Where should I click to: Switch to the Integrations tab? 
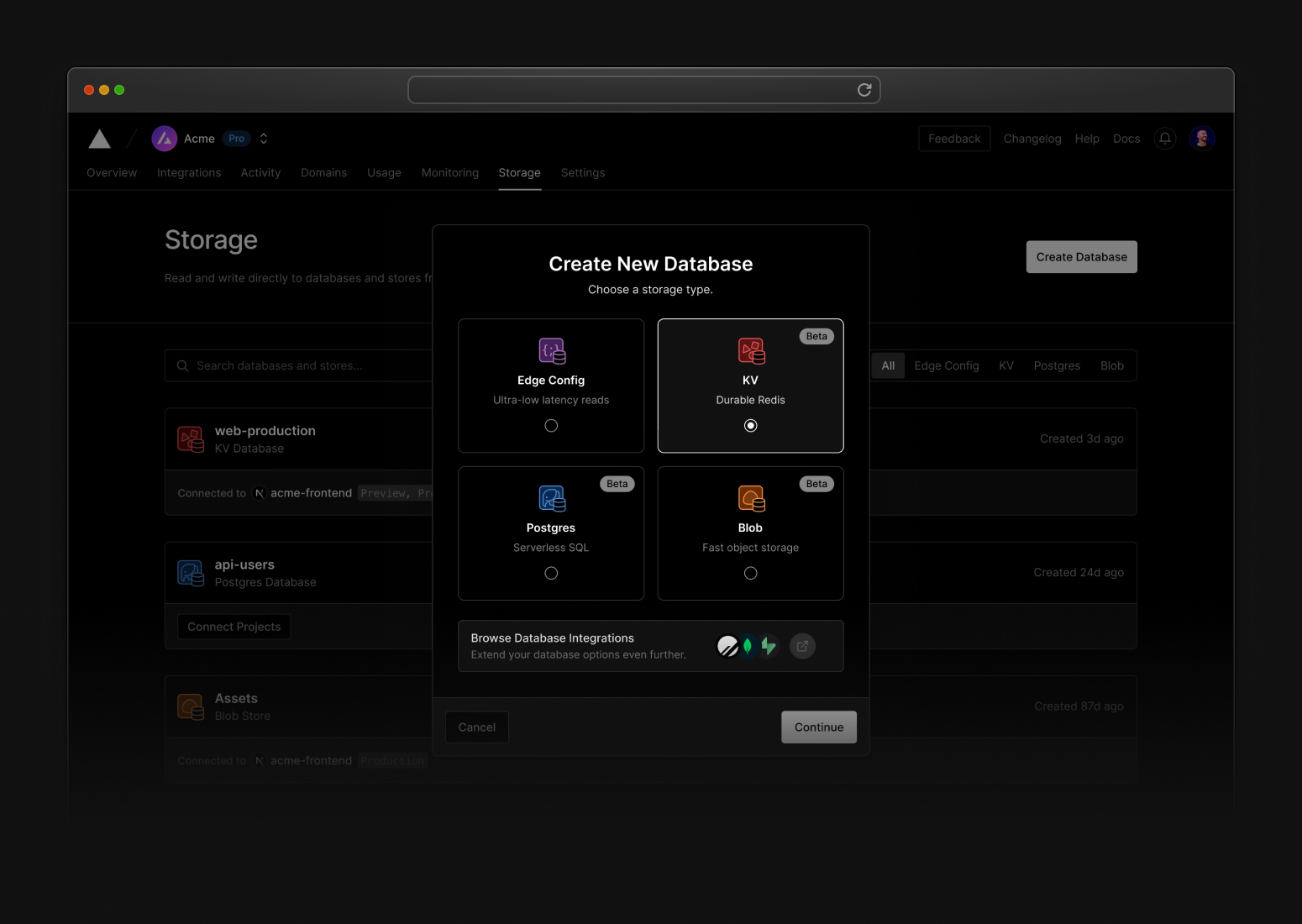(189, 173)
